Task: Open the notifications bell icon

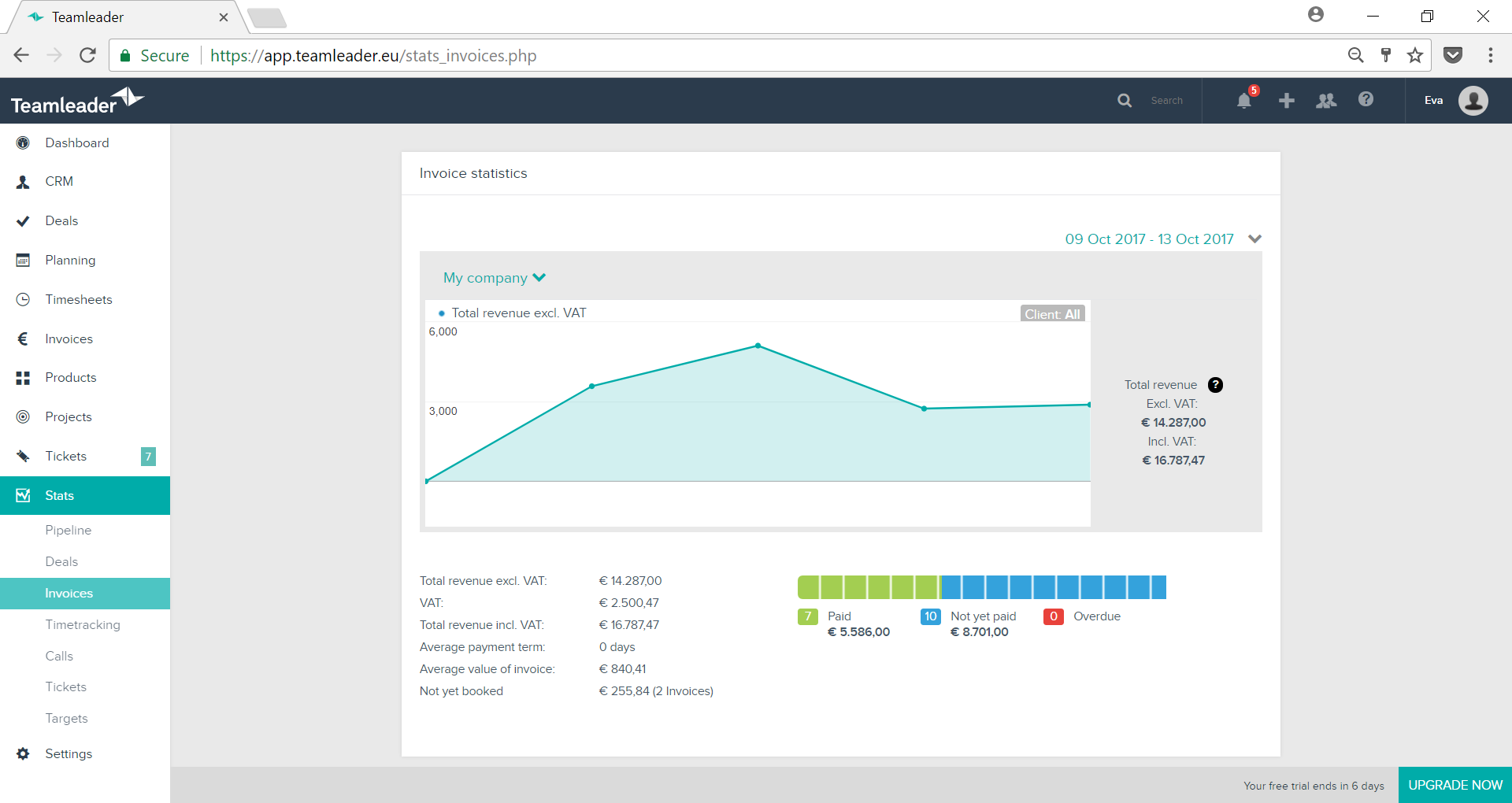Action: (x=1244, y=101)
